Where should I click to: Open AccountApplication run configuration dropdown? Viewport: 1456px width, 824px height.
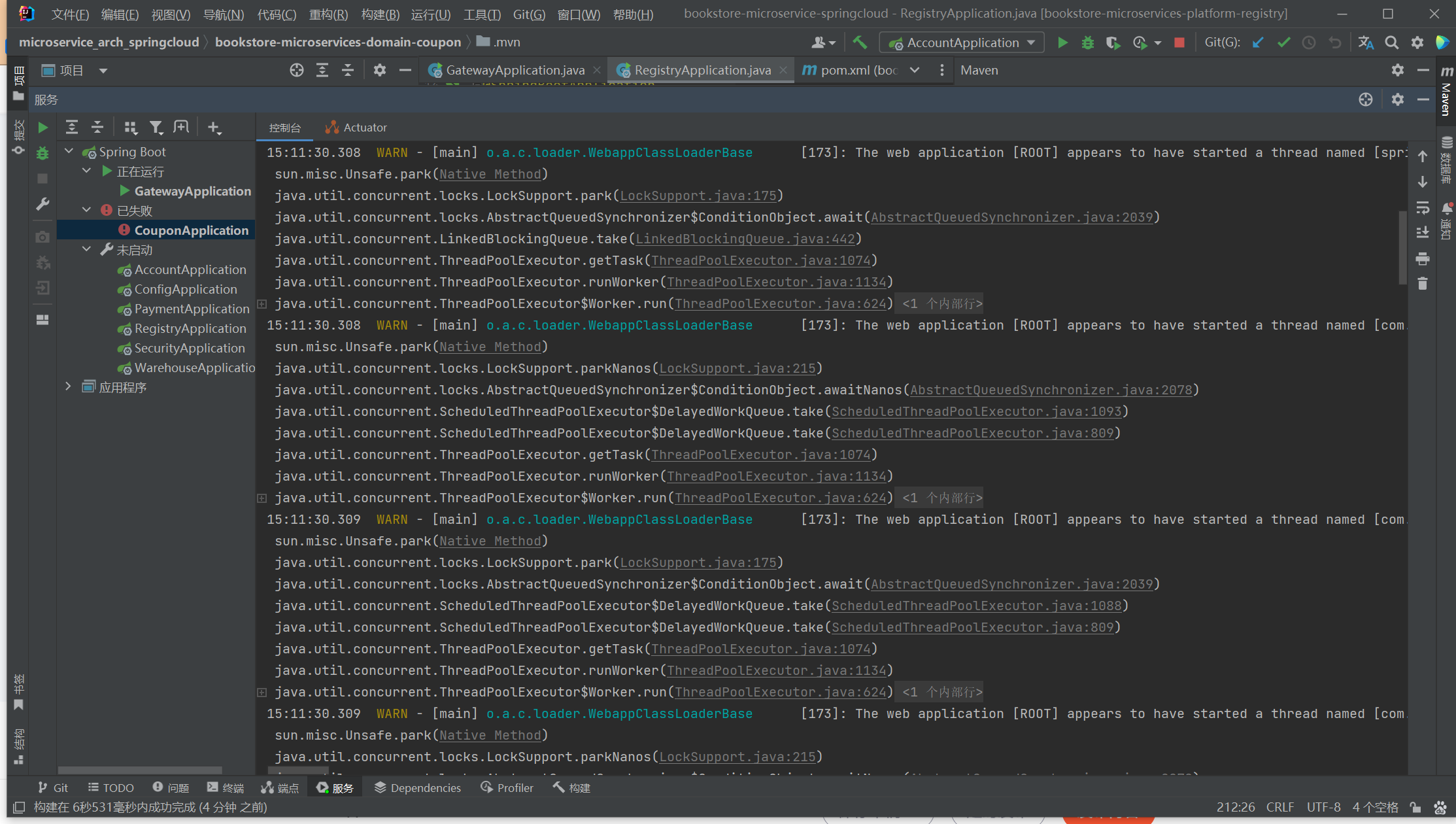[962, 43]
